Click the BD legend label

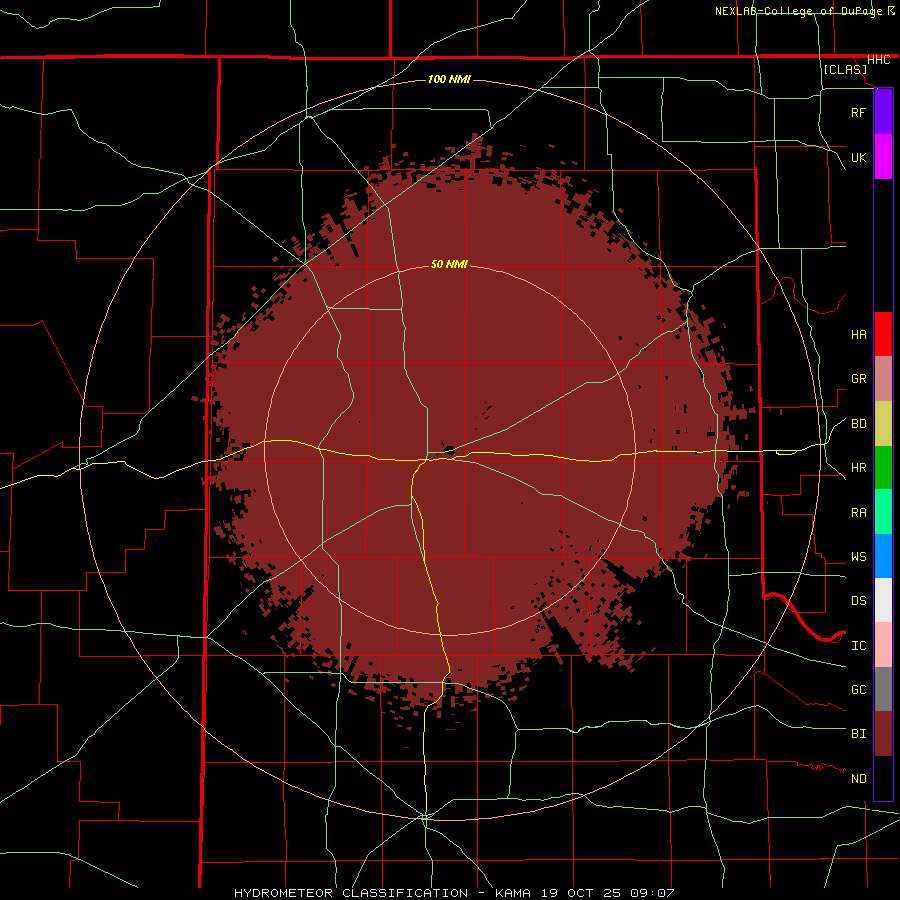point(859,424)
